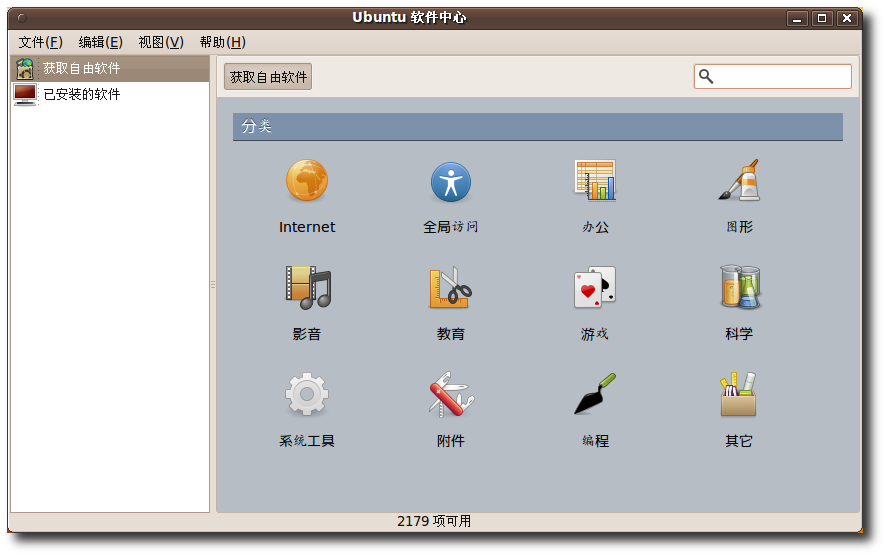This screenshot has height=556, width=886.
Task: Click the 图形 category label
Action: 739,227
